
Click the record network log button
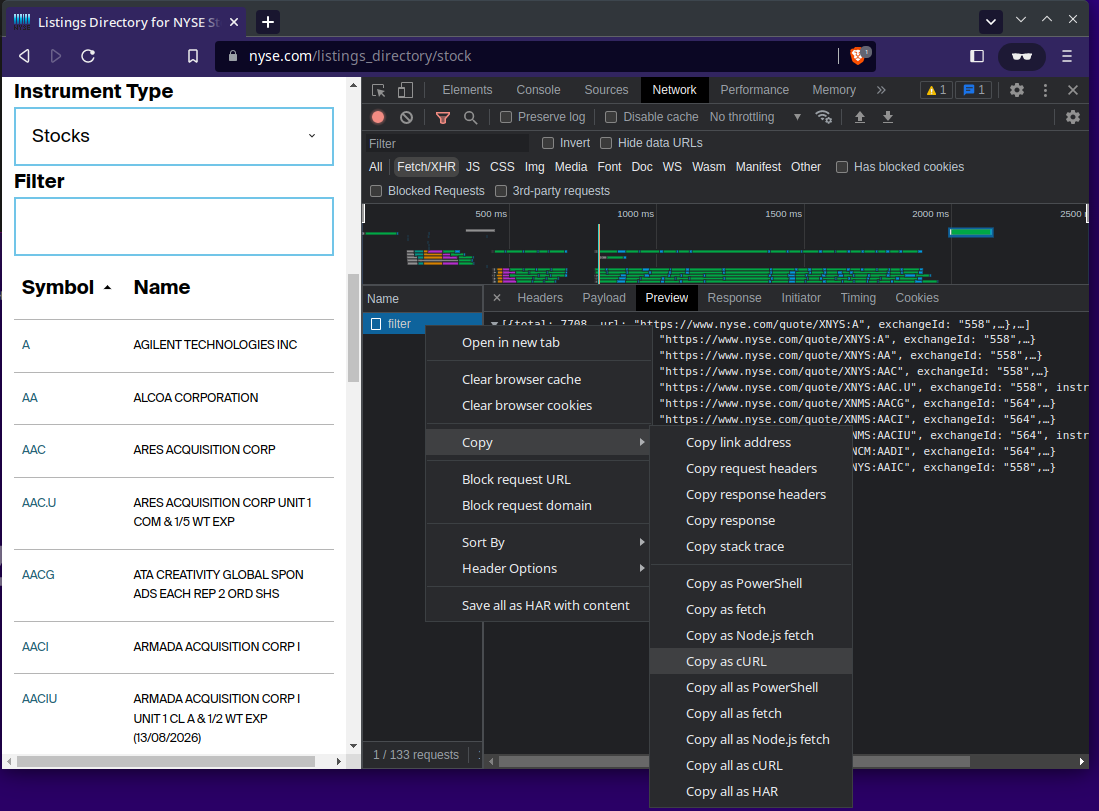[378, 117]
